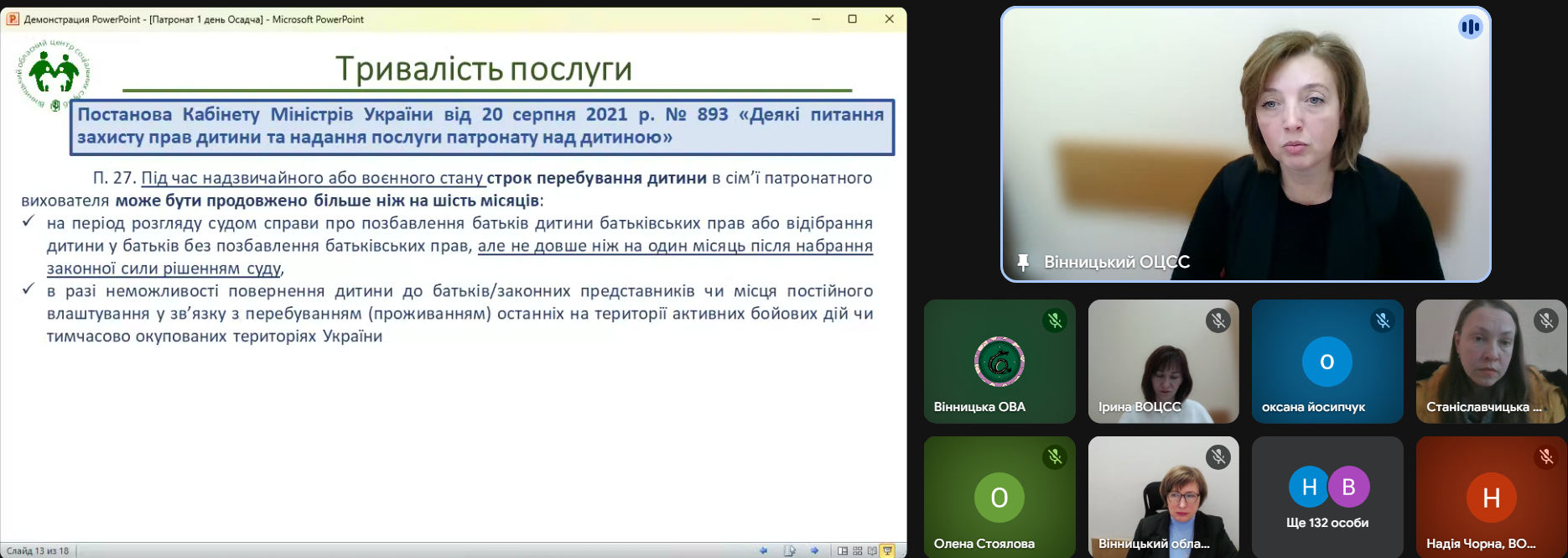Switch to Reading view
The image size is (1568, 558).
(872, 550)
